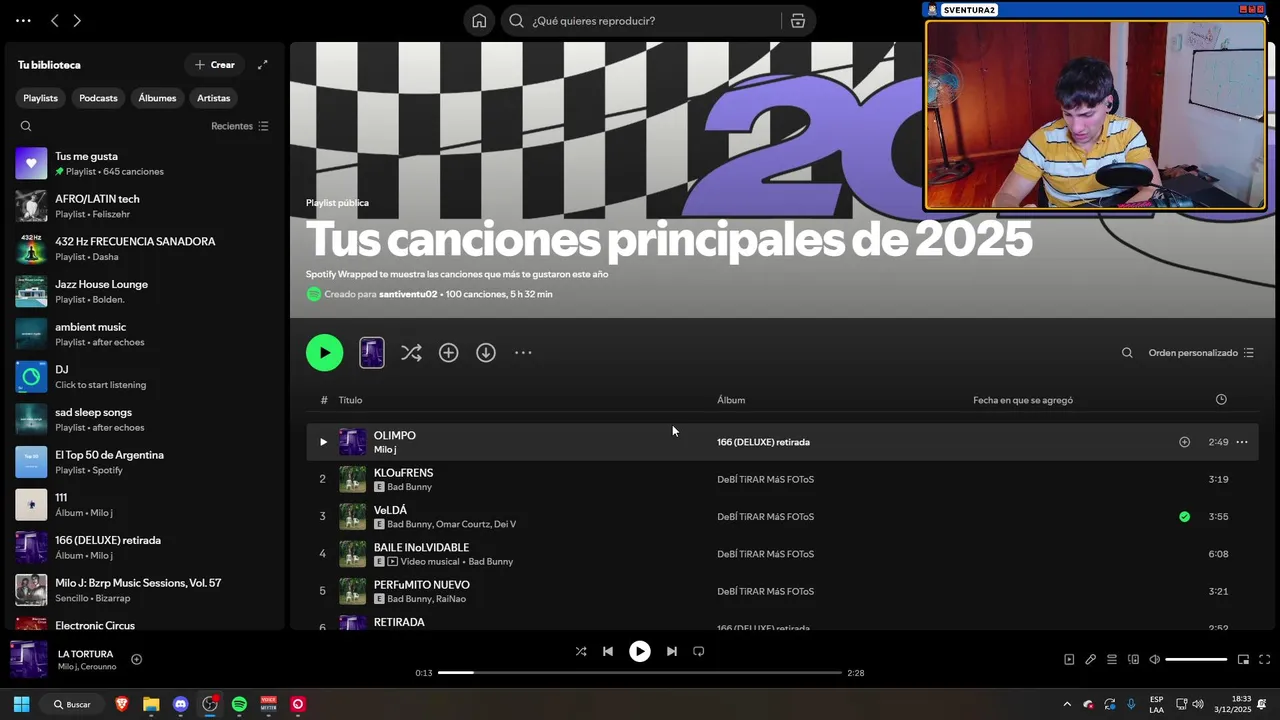Screen dimensions: 1280x720
Task: Open 432 Hz FRECUENCIA SANADORA playlist
Action: [145, 249]
